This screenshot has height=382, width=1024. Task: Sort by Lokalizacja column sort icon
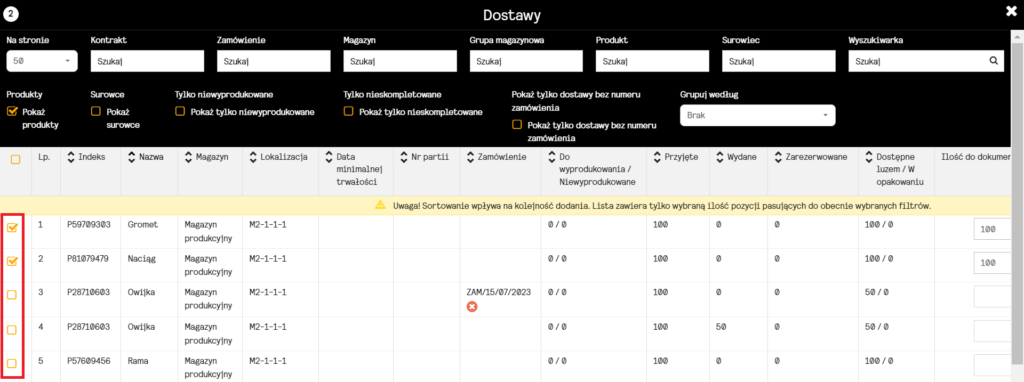[253, 157]
